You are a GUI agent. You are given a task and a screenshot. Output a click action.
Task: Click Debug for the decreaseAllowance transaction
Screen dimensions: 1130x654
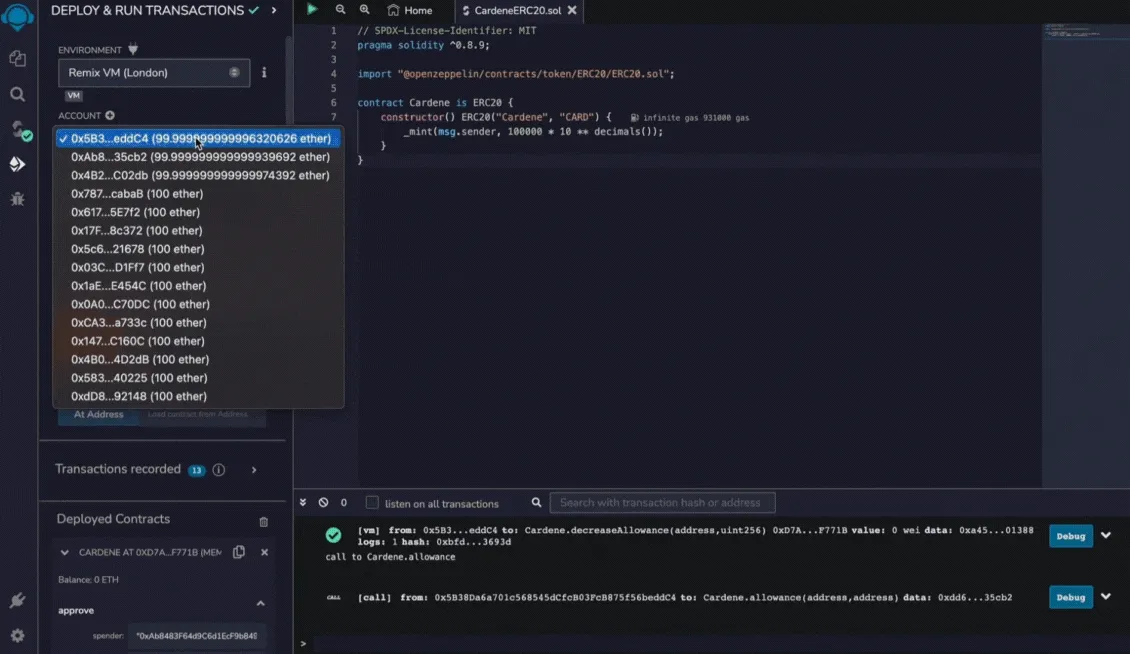tap(1070, 536)
